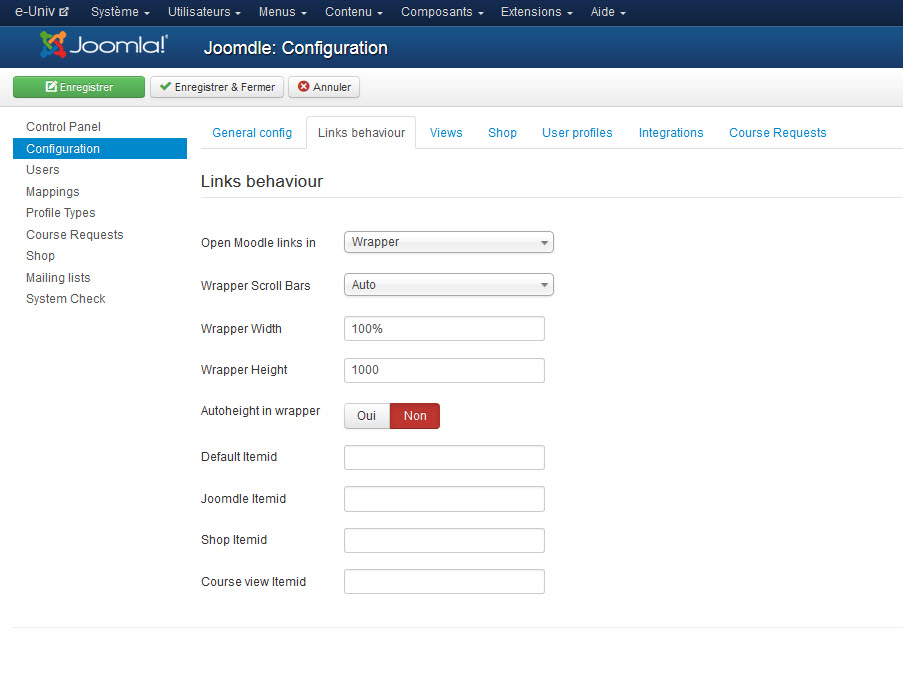Click Enregistrer & Fermer button
This screenshot has height=673, width=903.
click(217, 87)
